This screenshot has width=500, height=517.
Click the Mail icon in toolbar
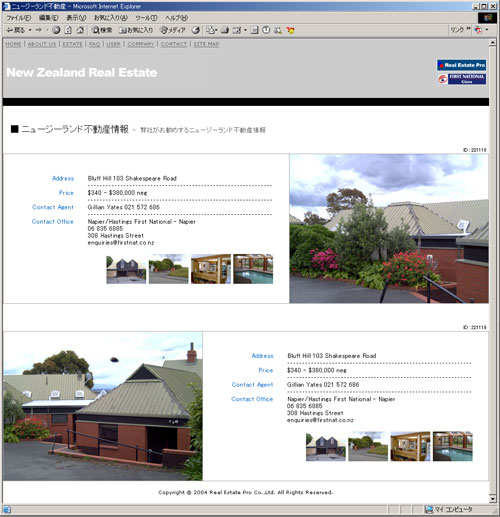coord(211,30)
